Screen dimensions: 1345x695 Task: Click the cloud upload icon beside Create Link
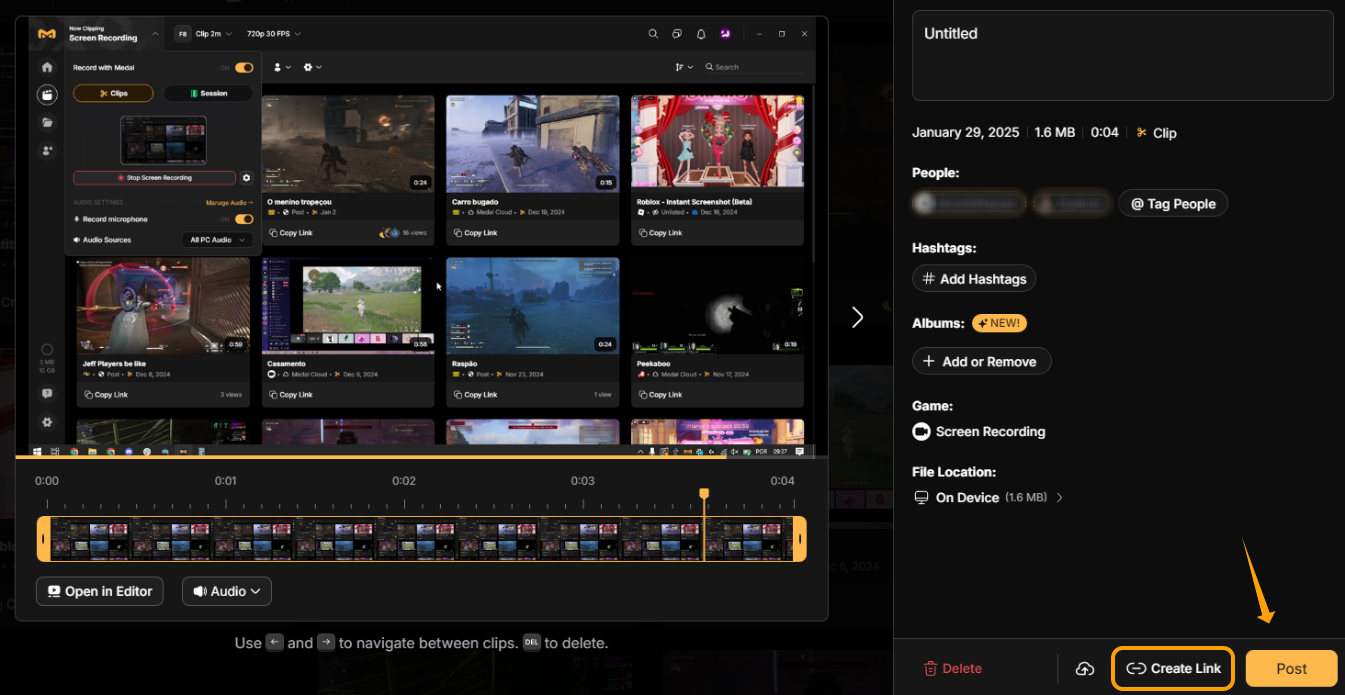tap(1085, 669)
